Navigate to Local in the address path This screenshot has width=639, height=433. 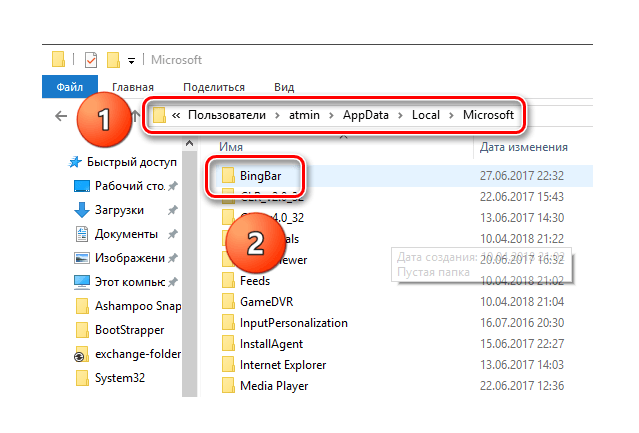425,115
